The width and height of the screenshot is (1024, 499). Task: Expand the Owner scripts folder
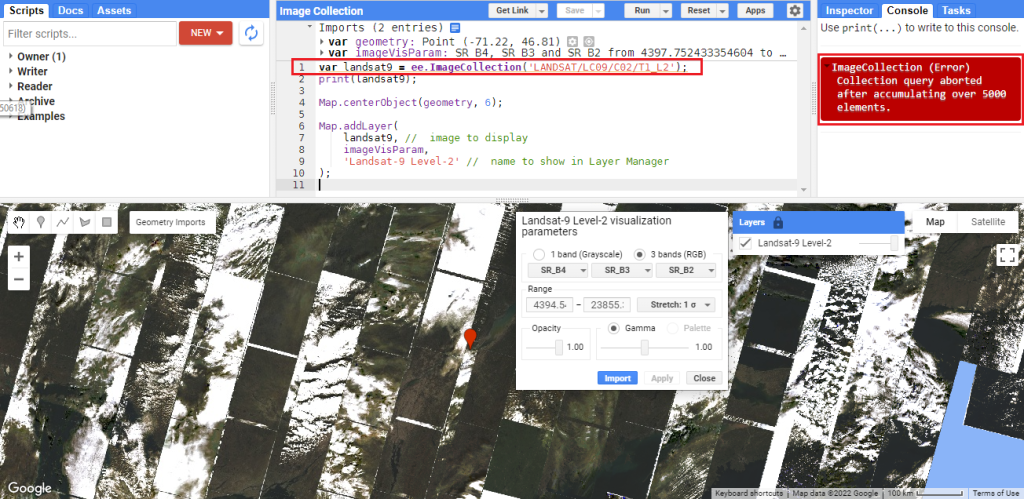(11, 57)
